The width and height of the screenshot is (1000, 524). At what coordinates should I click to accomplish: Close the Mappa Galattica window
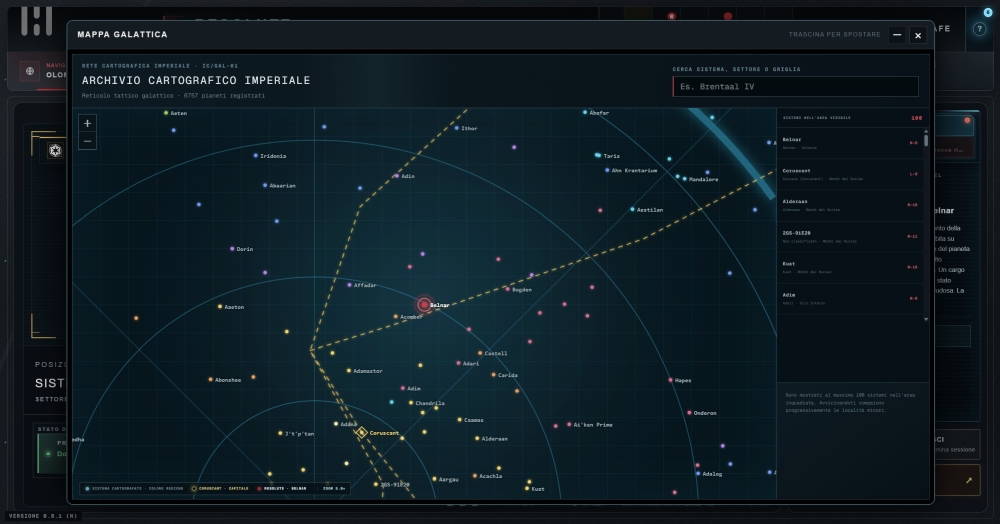[x=918, y=35]
